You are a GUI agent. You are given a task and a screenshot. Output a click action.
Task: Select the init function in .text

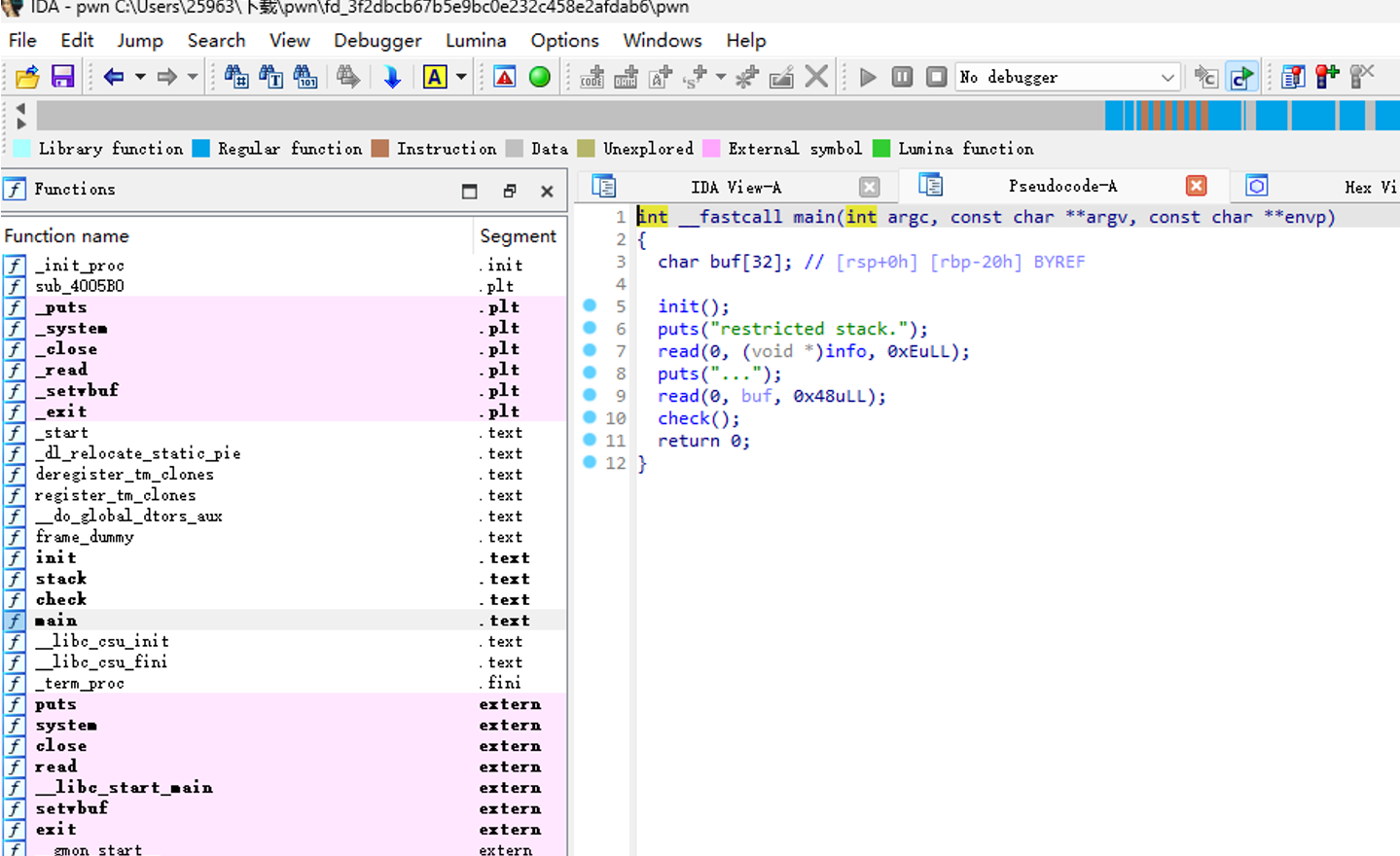(x=283, y=557)
